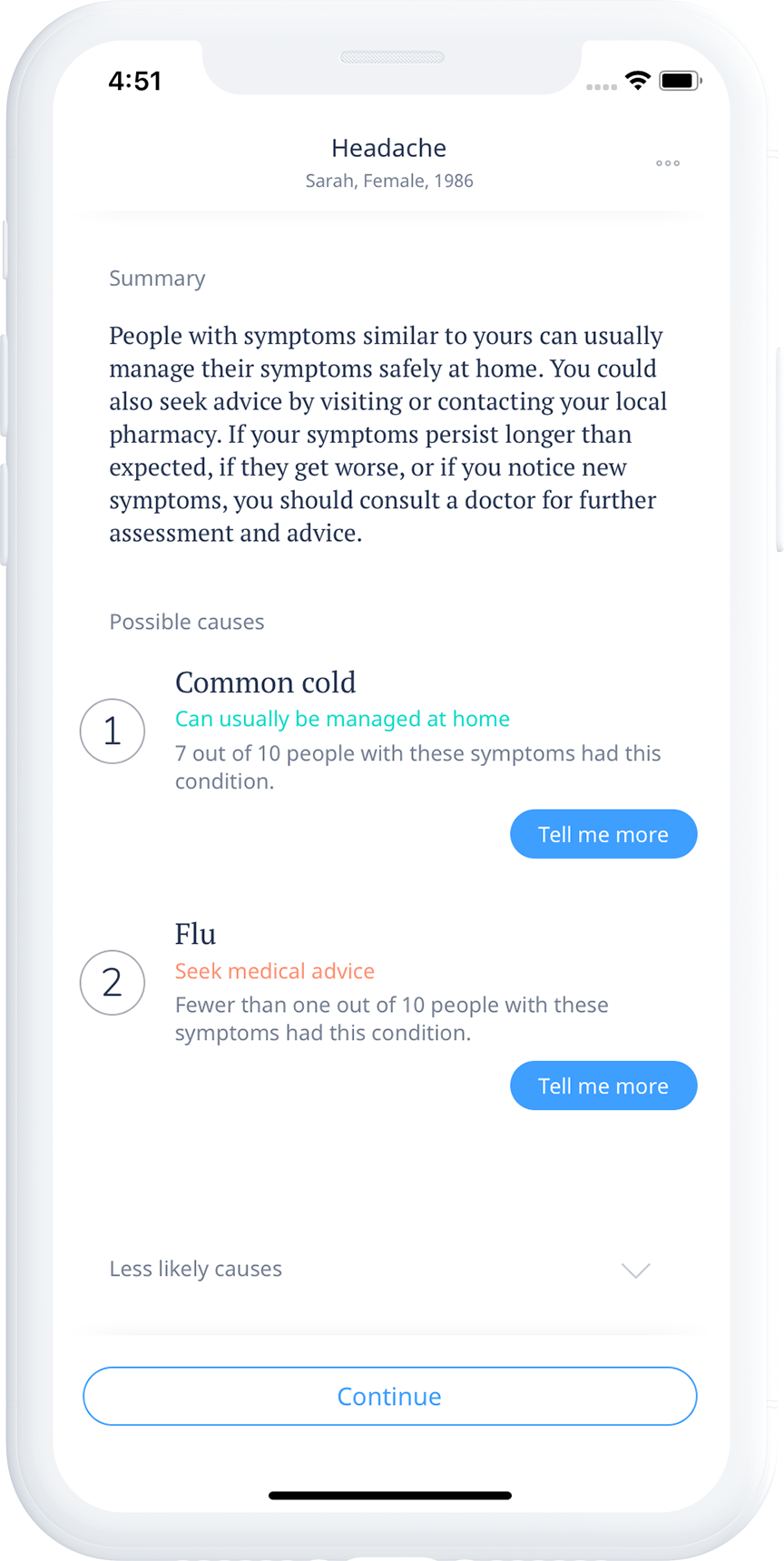Click the home indicator bar
The image size is (784, 1561).
point(389,1494)
